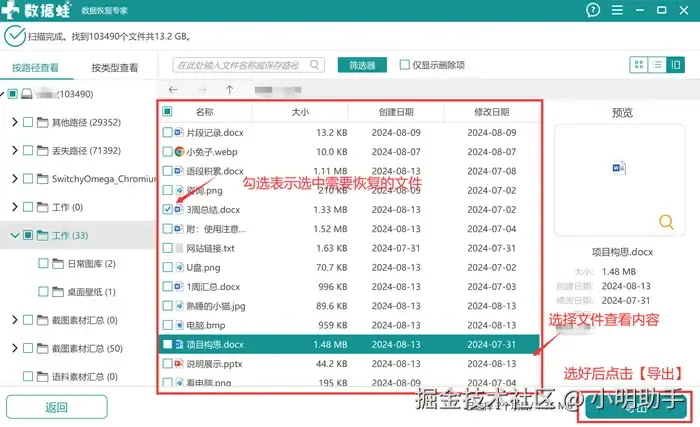Switch to 按类型查看 tab
Image resolution: width=700 pixels, height=427 pixels.
coord(115,68)
